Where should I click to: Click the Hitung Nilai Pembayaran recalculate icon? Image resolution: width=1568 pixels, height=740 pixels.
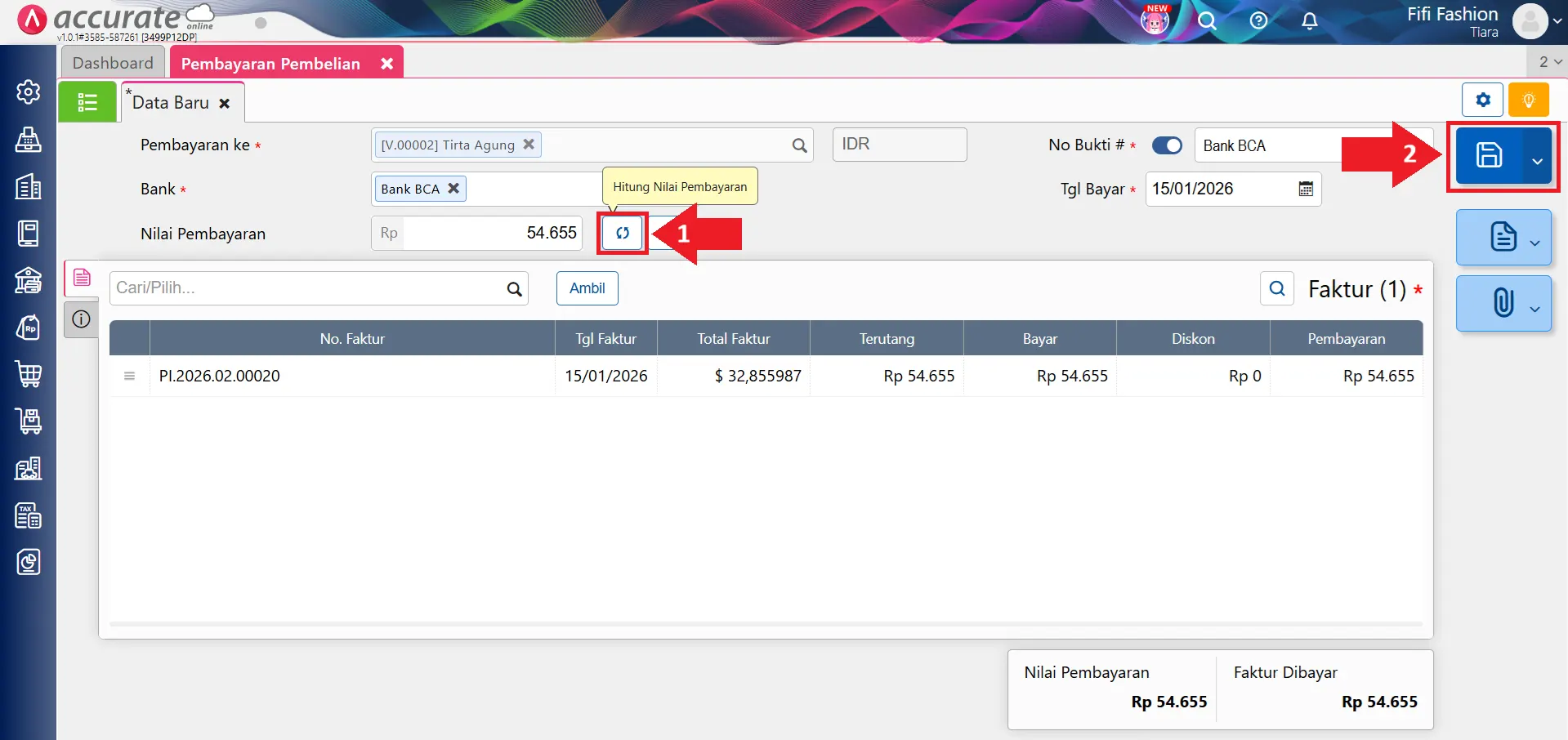[623, 234]
